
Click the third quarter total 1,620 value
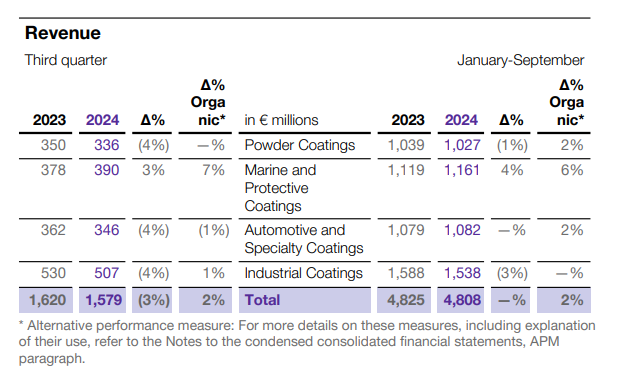click(47, 300)
